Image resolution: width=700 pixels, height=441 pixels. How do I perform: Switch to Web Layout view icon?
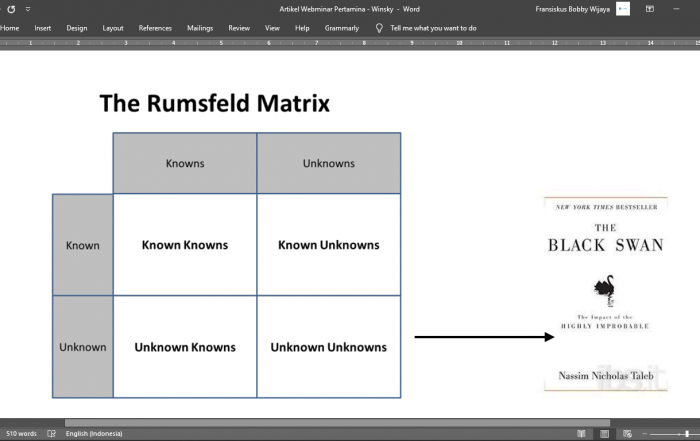pos(627,434)
